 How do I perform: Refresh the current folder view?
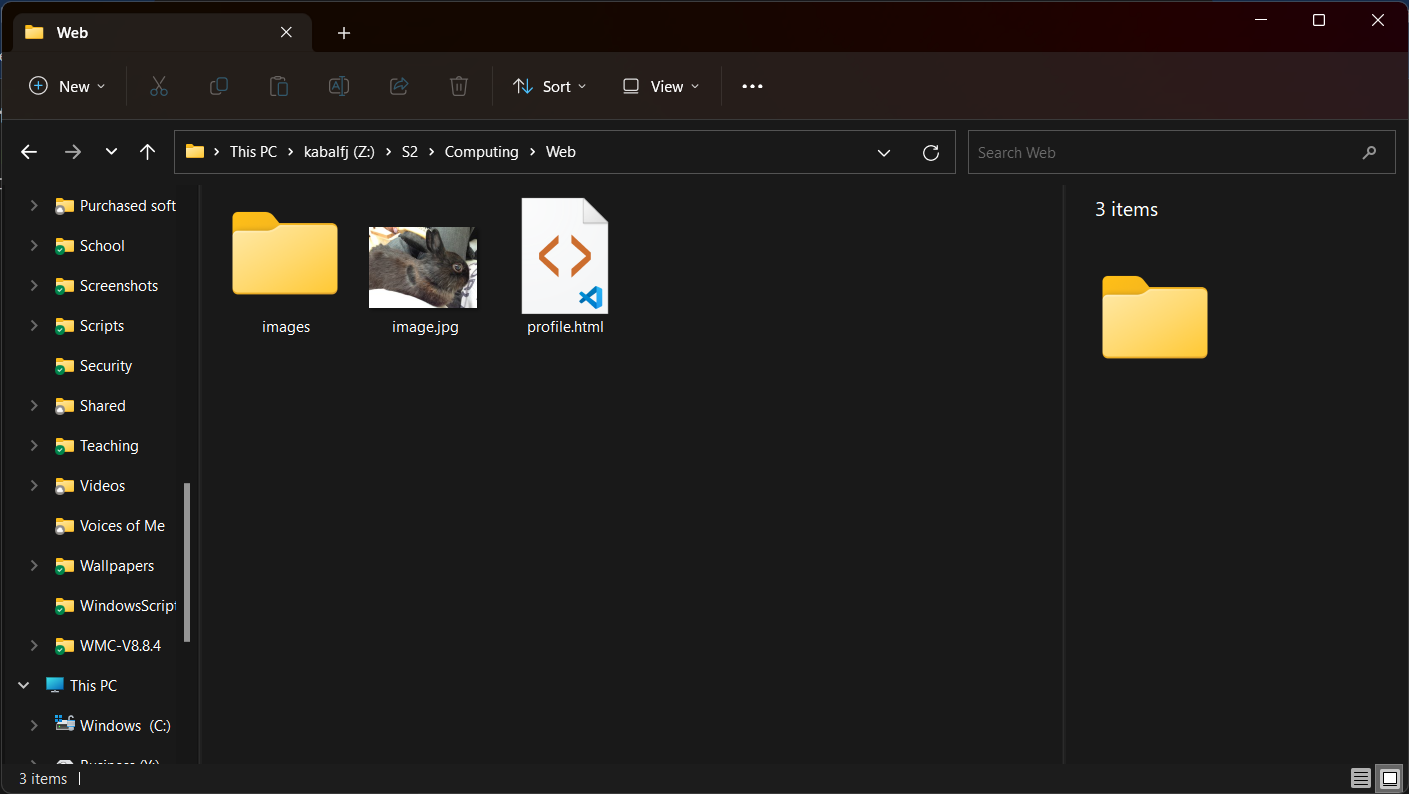(931, 152)
